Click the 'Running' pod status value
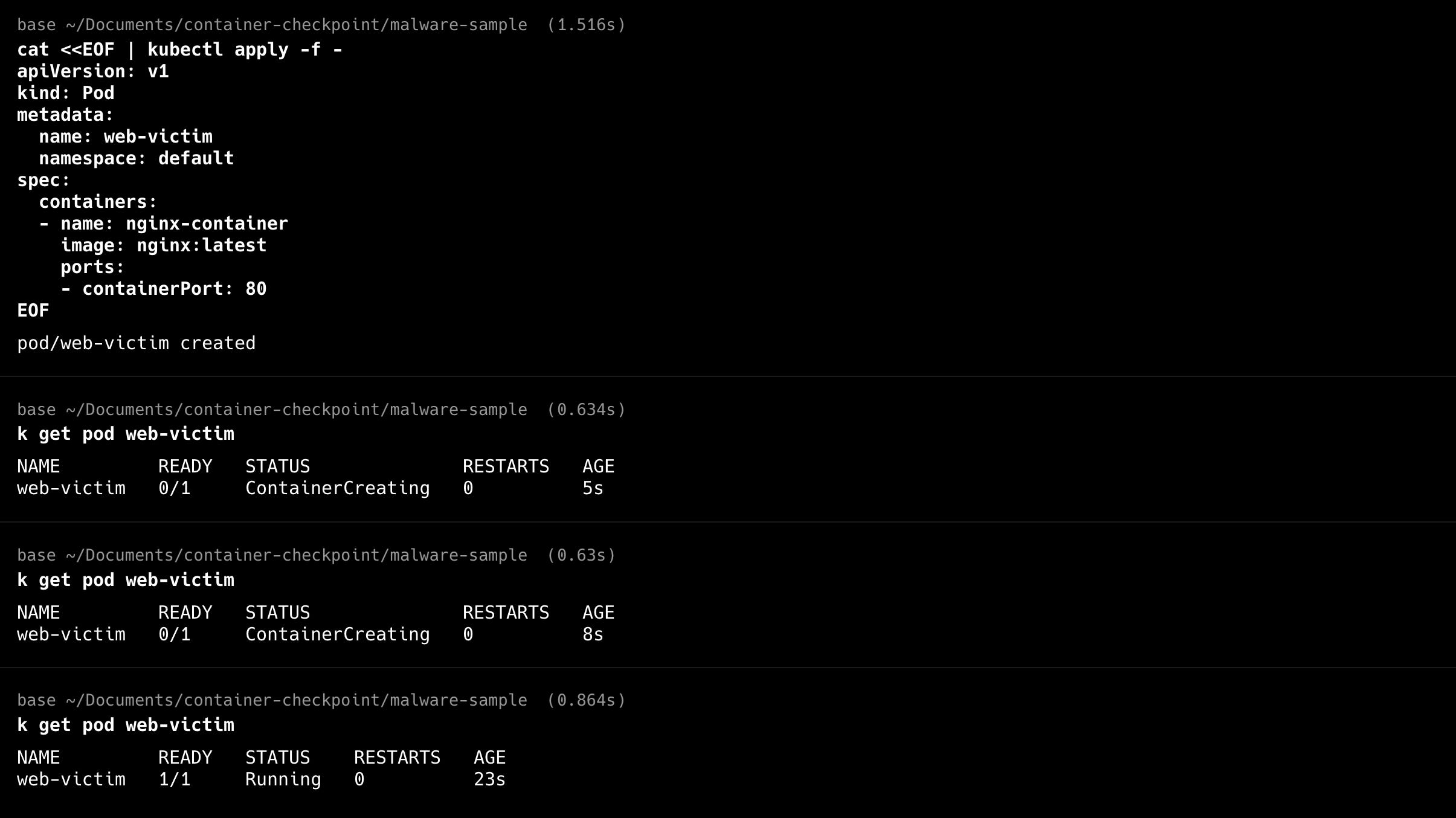The height and width of the screenshot is (818, 1456). point(283,779)
